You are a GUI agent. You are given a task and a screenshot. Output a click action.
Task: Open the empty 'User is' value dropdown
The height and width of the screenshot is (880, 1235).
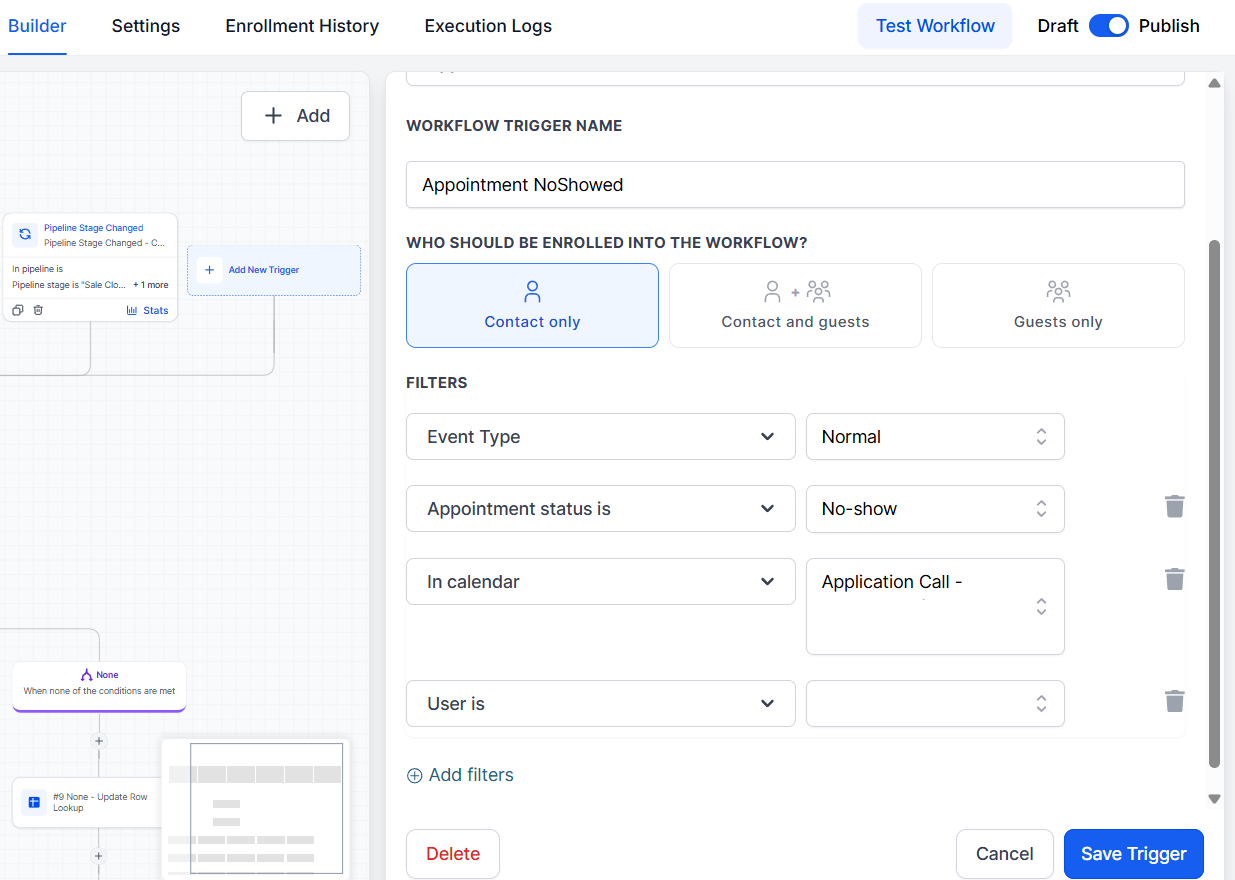(934, 704)
